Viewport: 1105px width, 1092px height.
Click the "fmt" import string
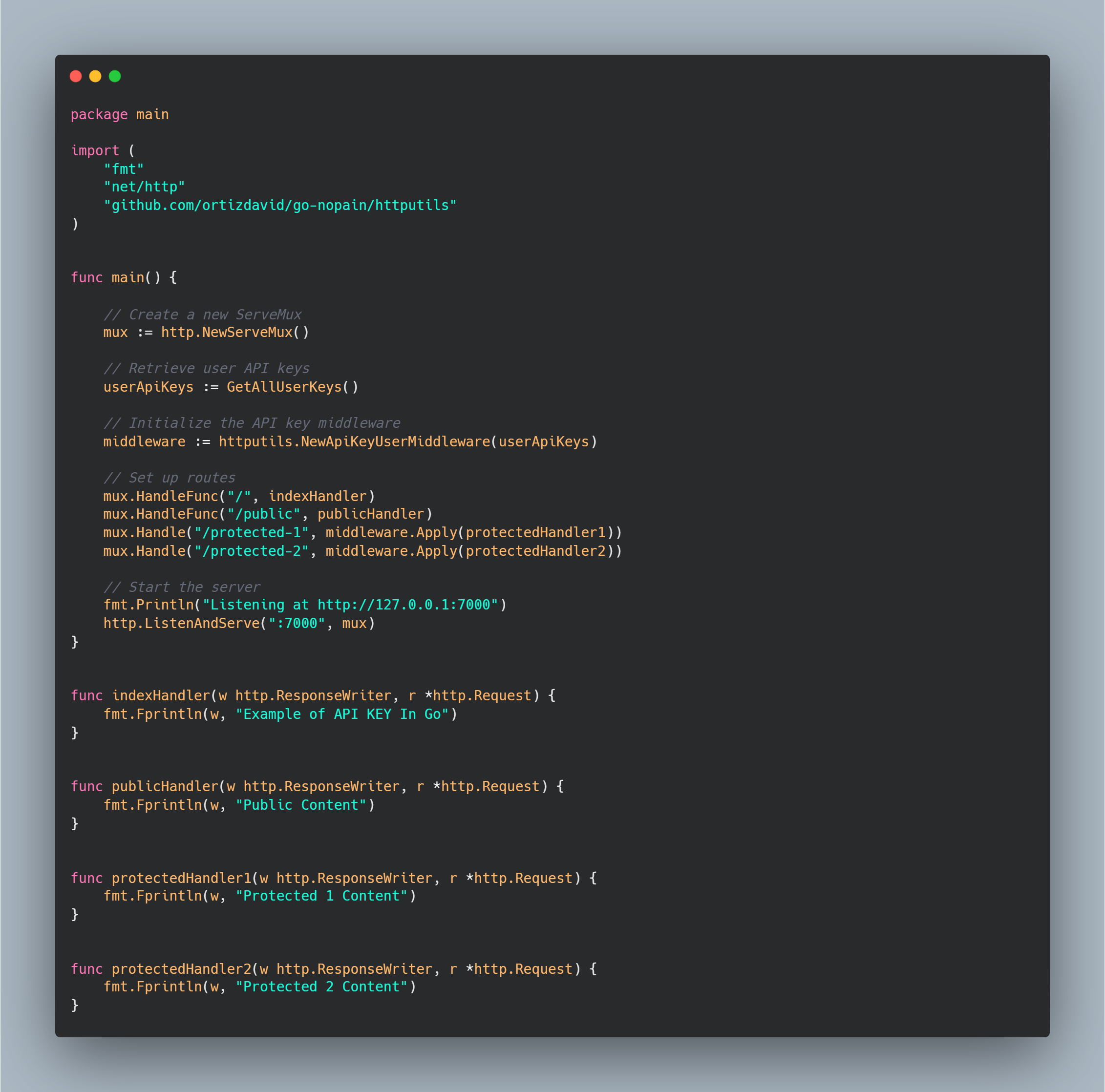tap(124, 168)
